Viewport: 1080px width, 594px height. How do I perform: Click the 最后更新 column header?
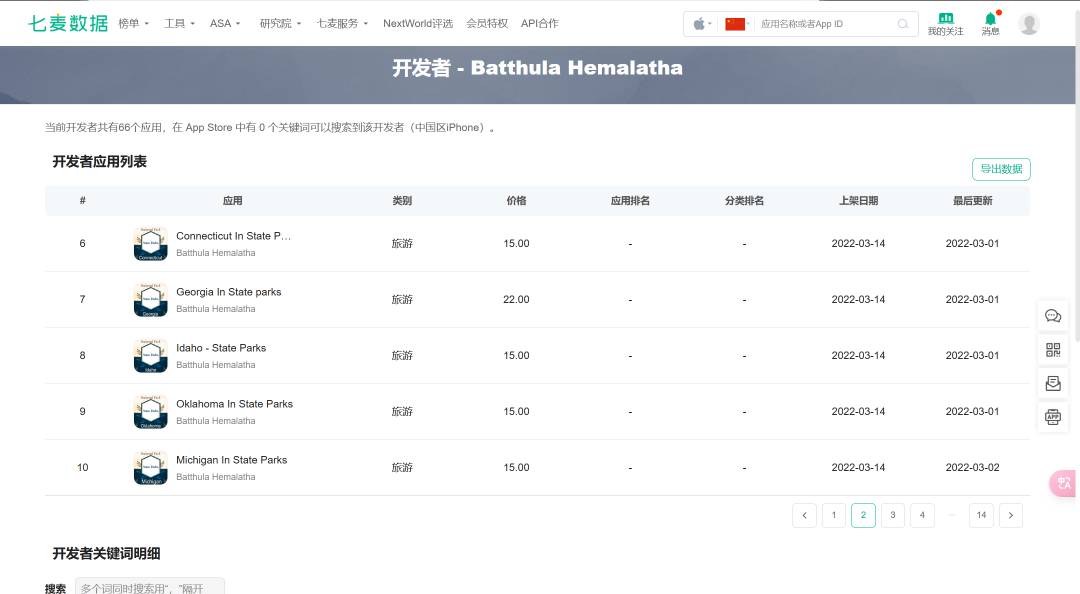[x=973, y=201]
